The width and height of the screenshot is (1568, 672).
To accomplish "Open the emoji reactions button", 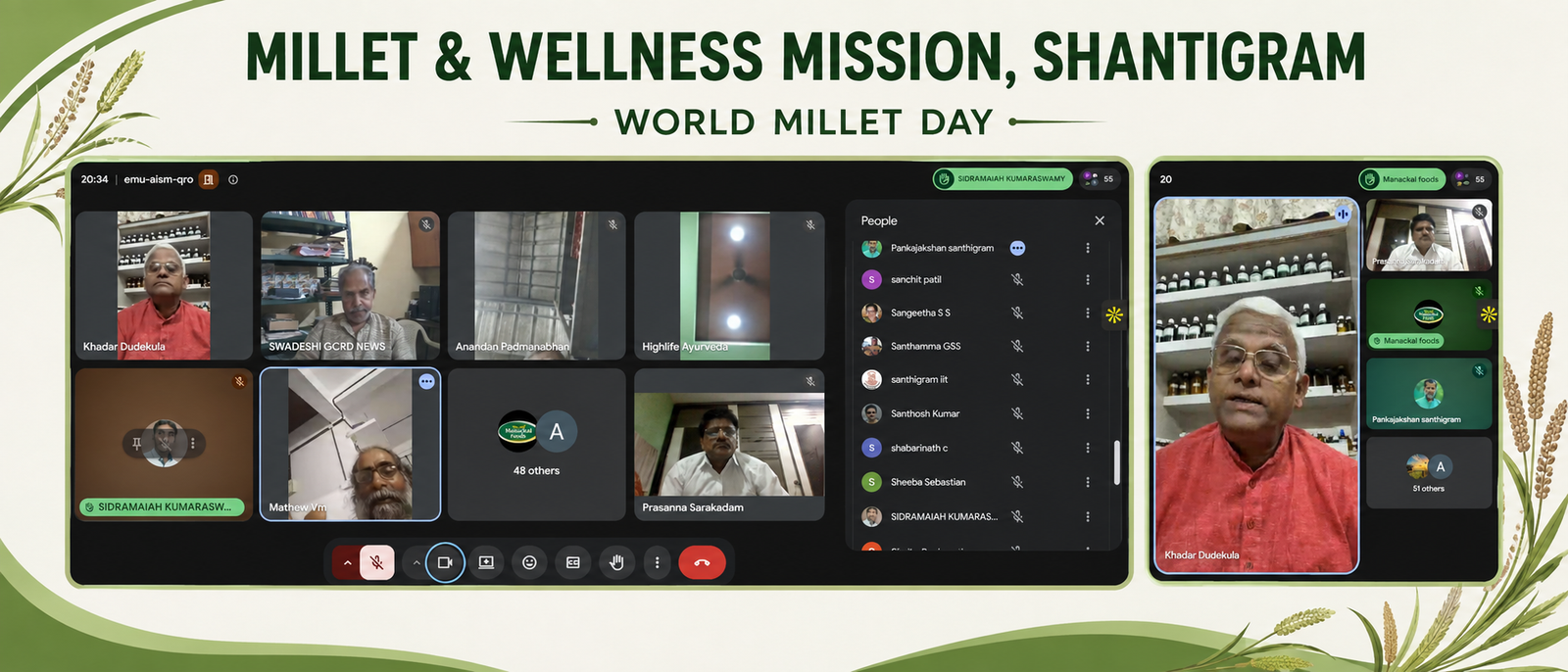I will [529, 562].
